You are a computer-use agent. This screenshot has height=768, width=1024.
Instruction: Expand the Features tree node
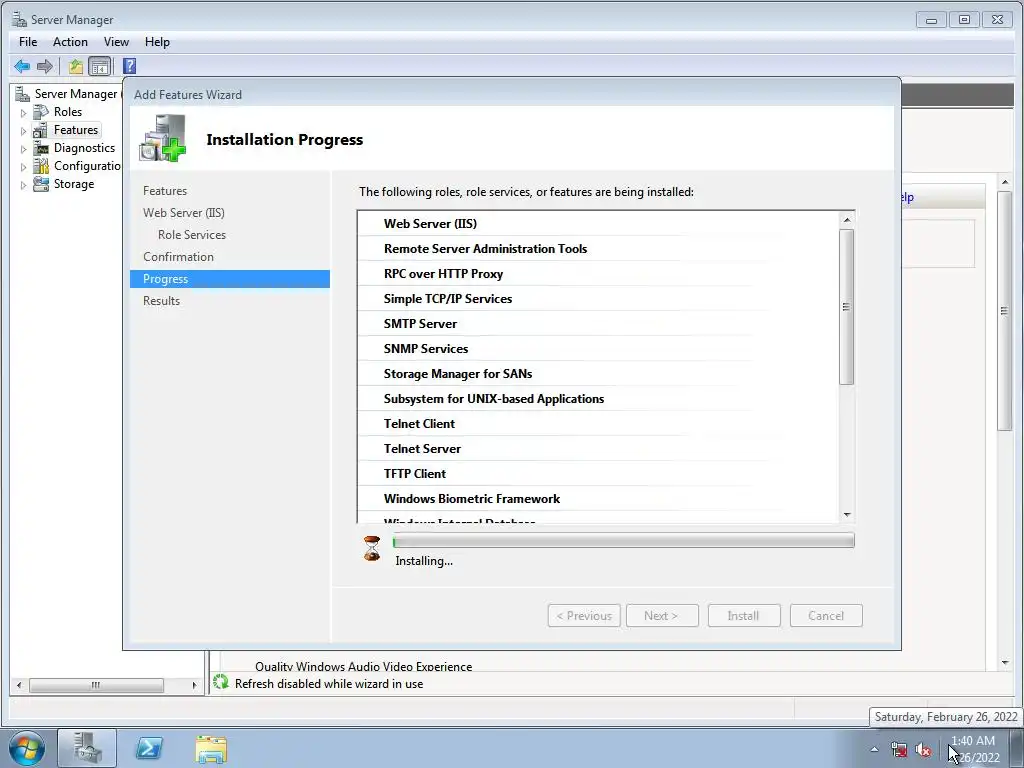[24, 131]
